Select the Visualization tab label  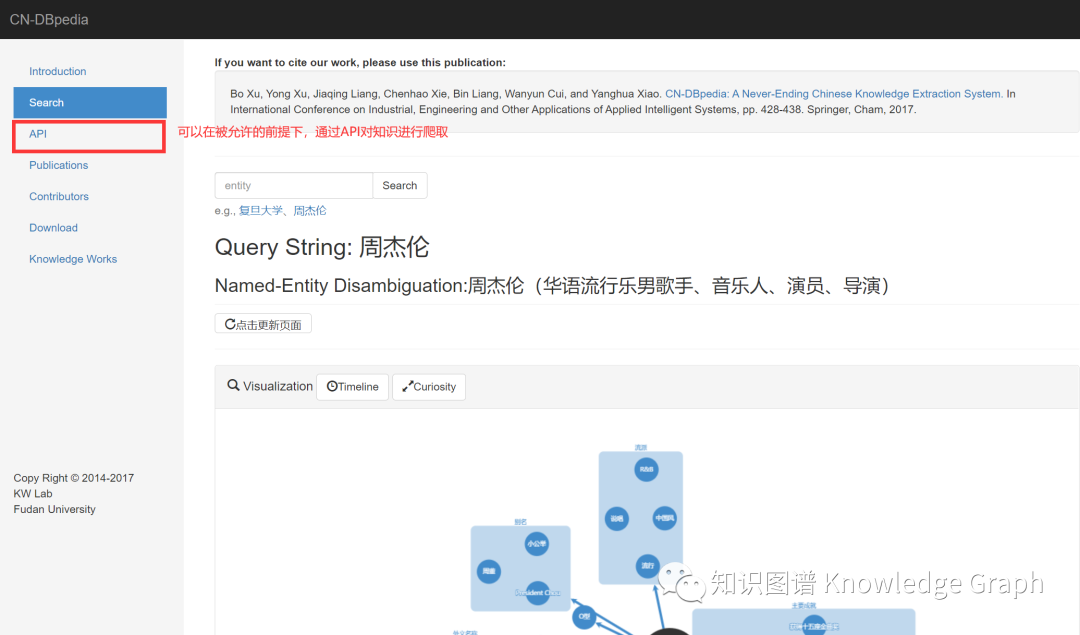coord(278,386)
